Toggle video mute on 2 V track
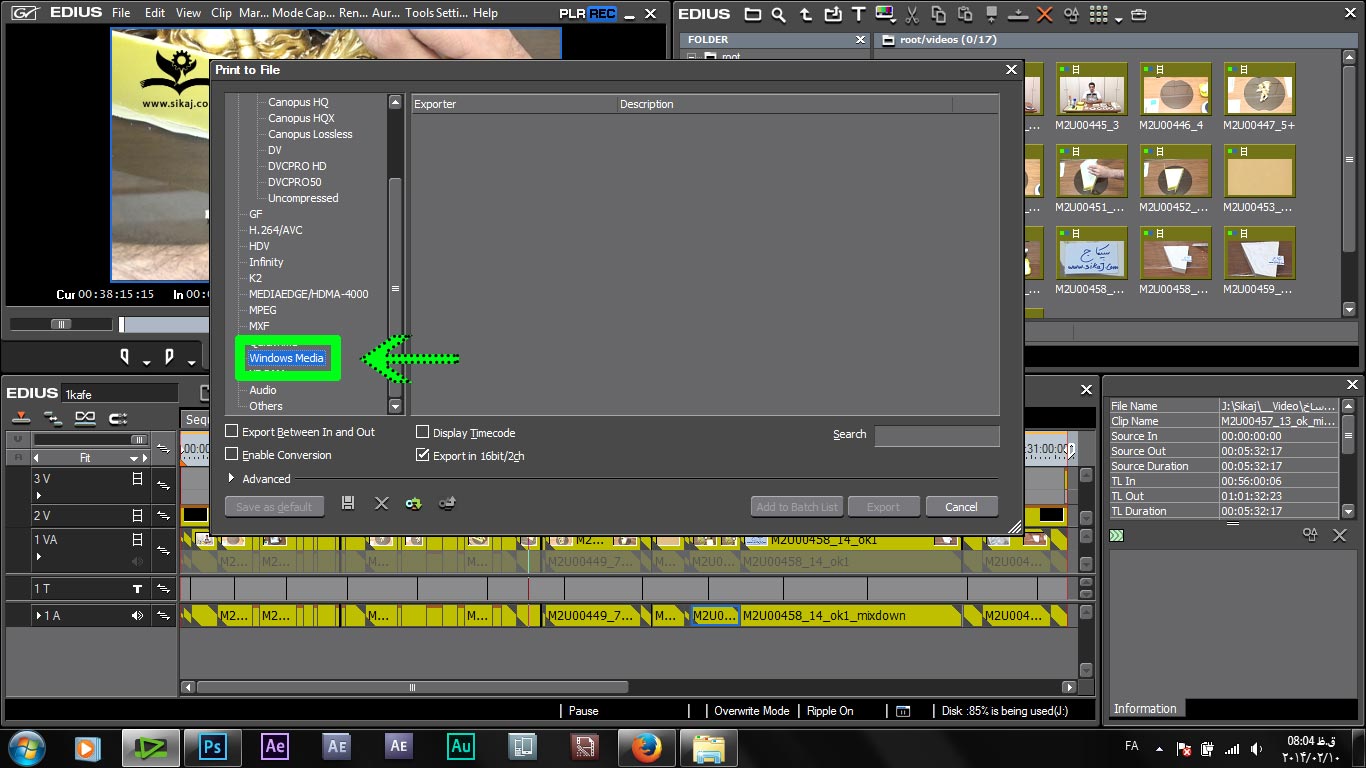Viewport: 1366px width, 768px height. [x=138, y=516]
